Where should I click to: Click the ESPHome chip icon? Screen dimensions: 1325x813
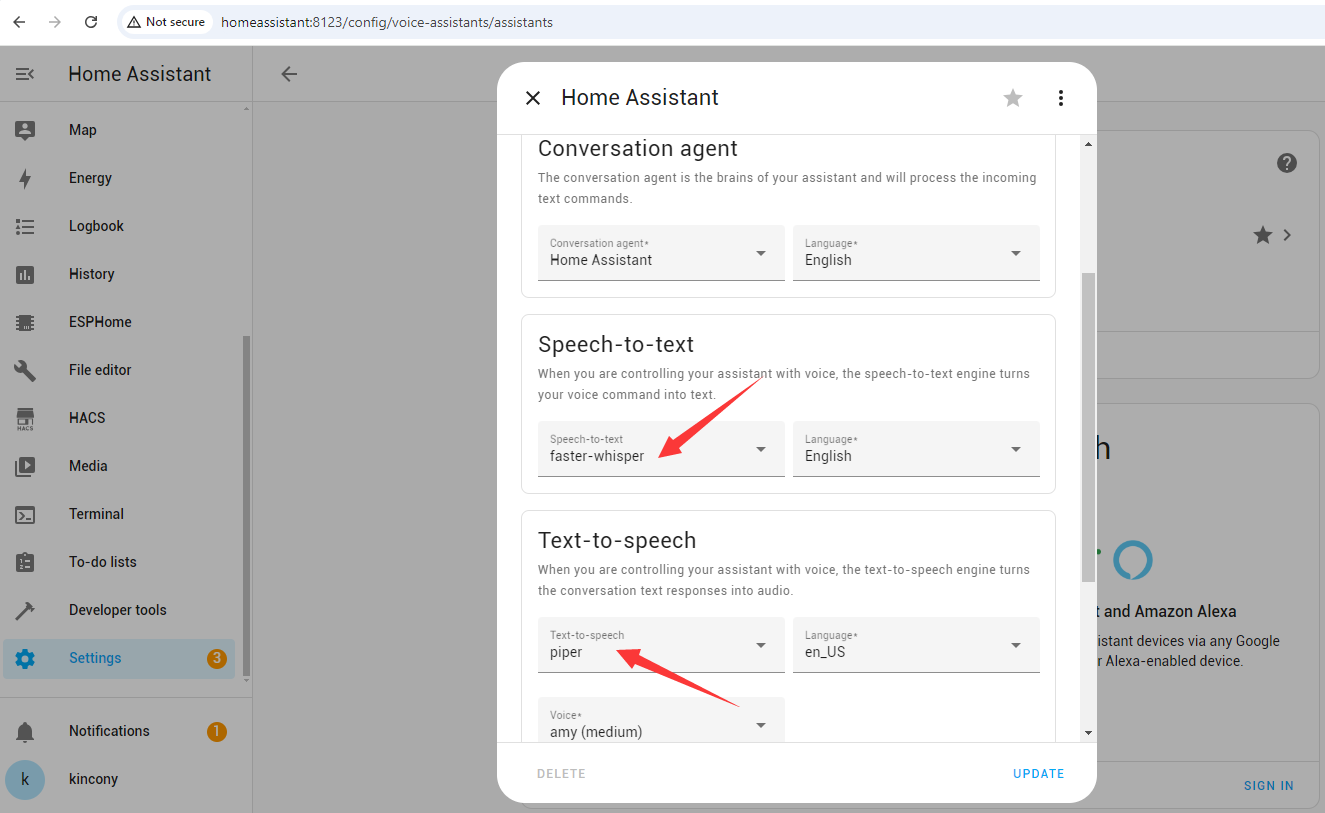click(x=25, y=322)
